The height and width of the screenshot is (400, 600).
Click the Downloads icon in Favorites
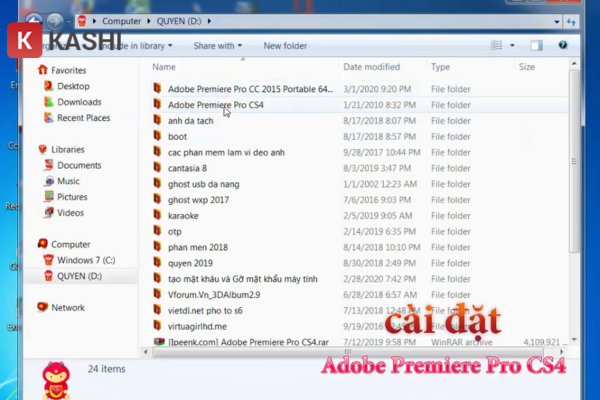[48, 101]
